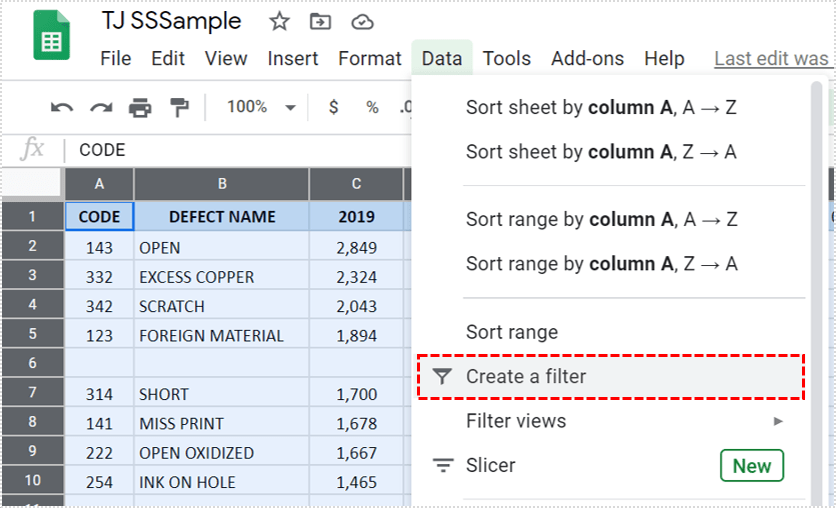Select column B header
836x508 pixels.
pyautogui.click(x=222, y=184)
